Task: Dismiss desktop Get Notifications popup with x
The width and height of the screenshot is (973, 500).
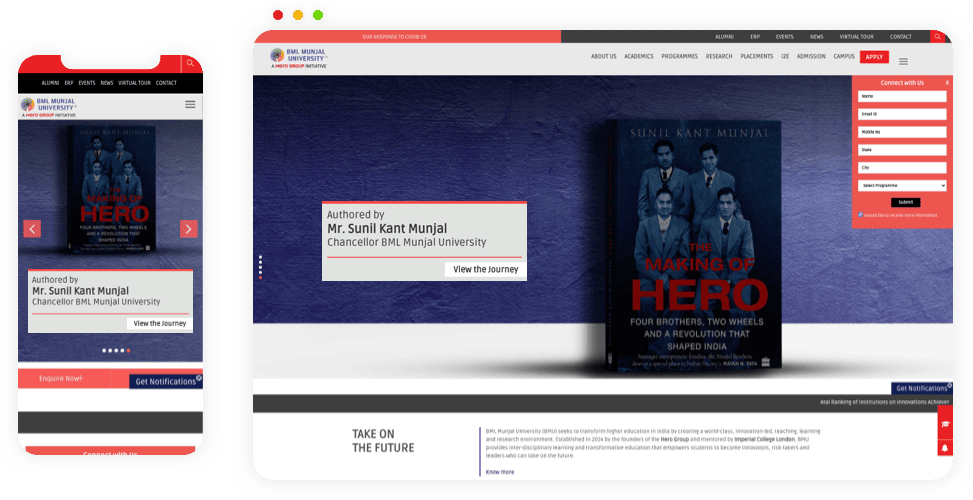Action: click(950, 385)
